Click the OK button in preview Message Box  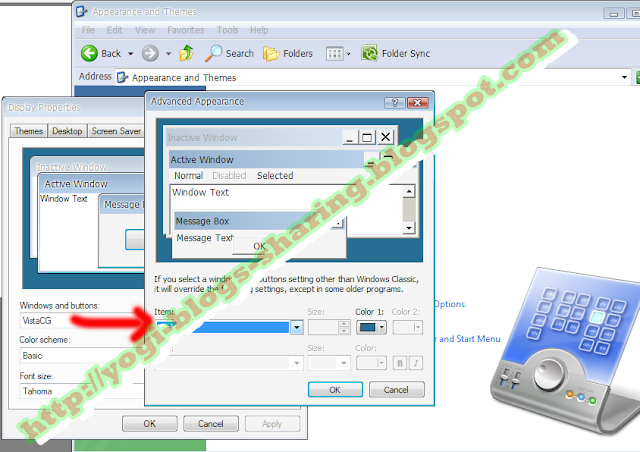click(259, 246)
